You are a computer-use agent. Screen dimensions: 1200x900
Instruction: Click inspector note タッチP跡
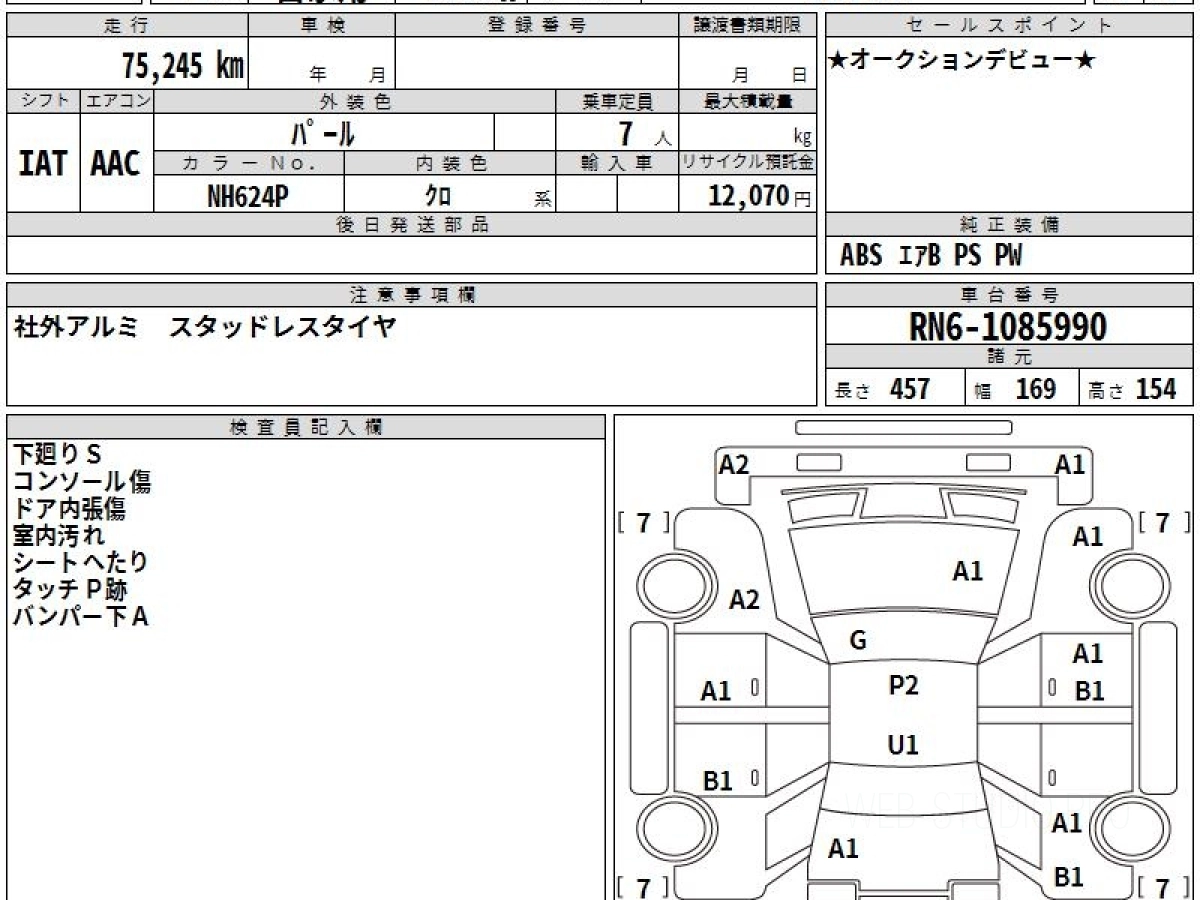(70, 589)
